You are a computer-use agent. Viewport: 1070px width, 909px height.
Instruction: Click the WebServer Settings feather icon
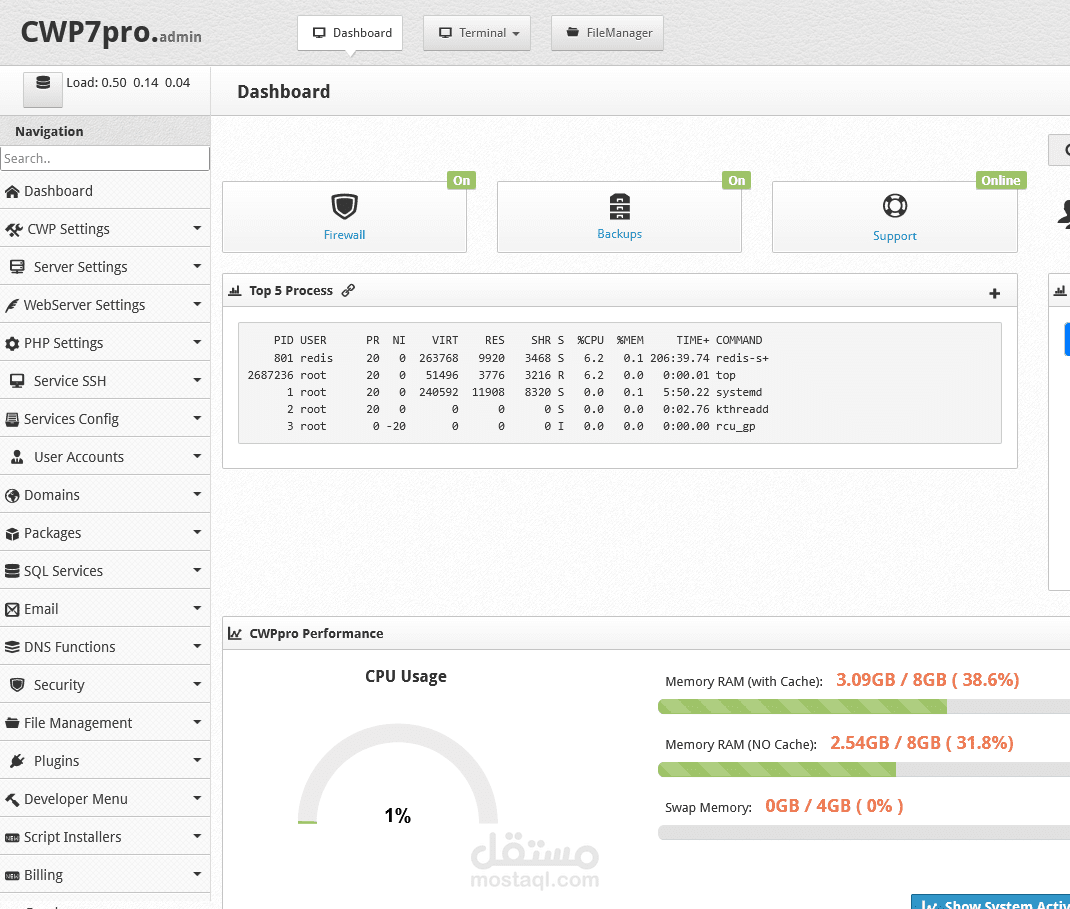(12, 306)
